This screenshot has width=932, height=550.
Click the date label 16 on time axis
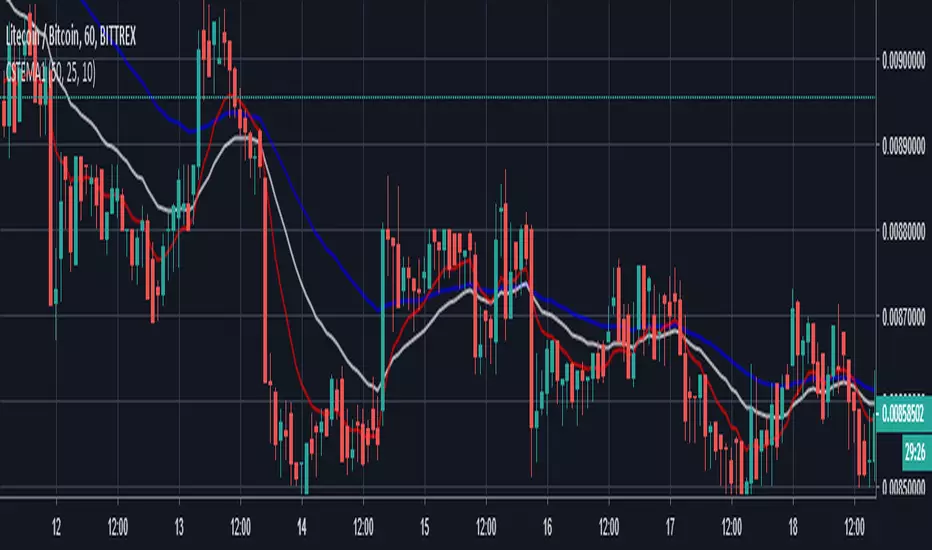(547, 527)
